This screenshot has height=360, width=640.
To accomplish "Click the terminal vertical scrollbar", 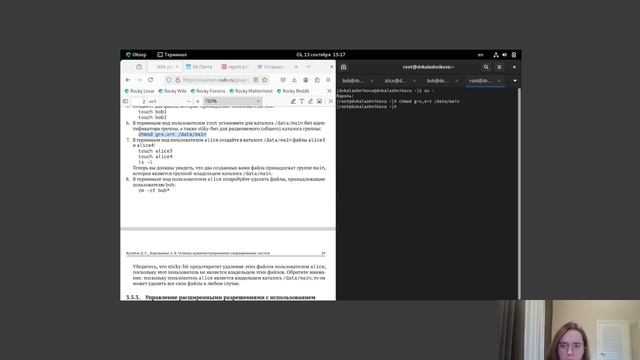I will point(519,193).
